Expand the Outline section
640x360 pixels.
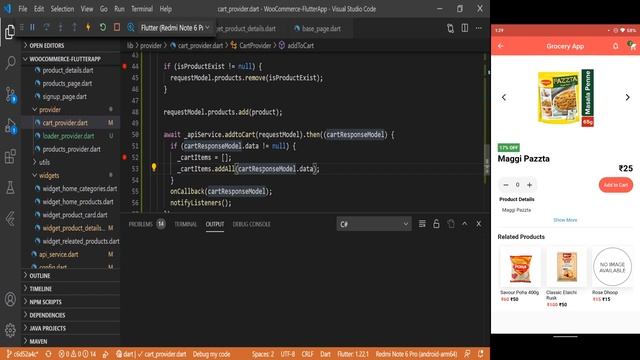(71, 276)
